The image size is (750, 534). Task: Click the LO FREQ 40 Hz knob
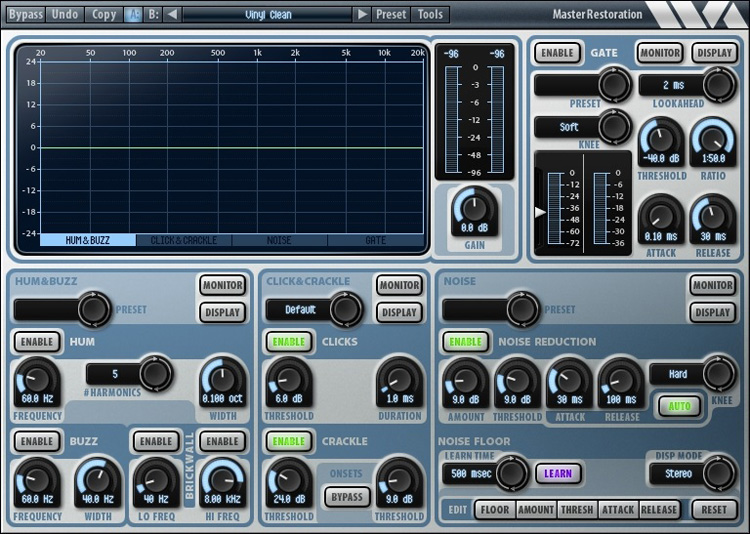(x=156, y=482)
